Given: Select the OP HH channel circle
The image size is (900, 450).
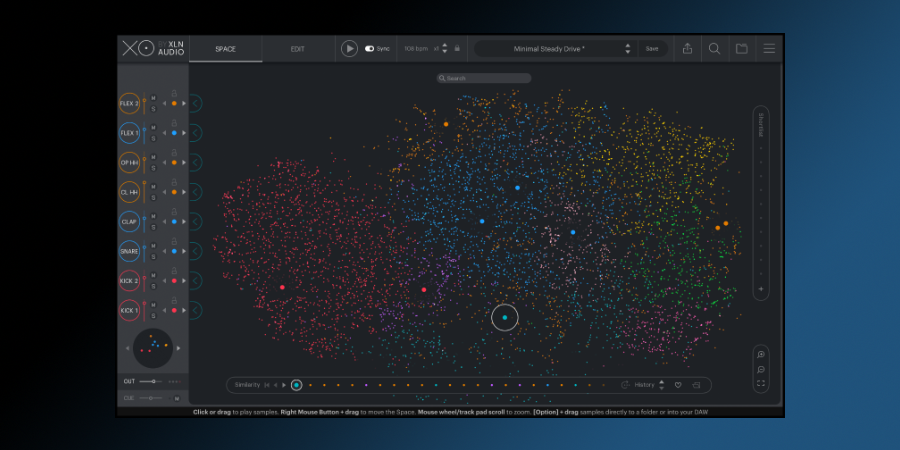Looking at the screenshot, I should [129, 162].
